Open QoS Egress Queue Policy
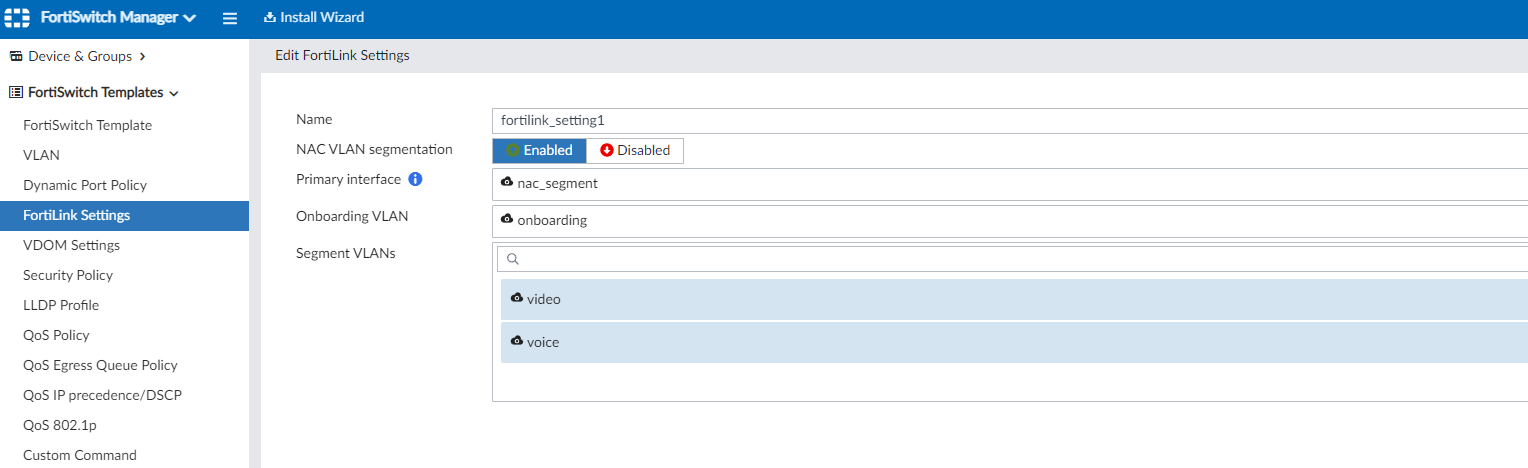This screenshot has height=468, width=1528. click(x=100, y=365)
